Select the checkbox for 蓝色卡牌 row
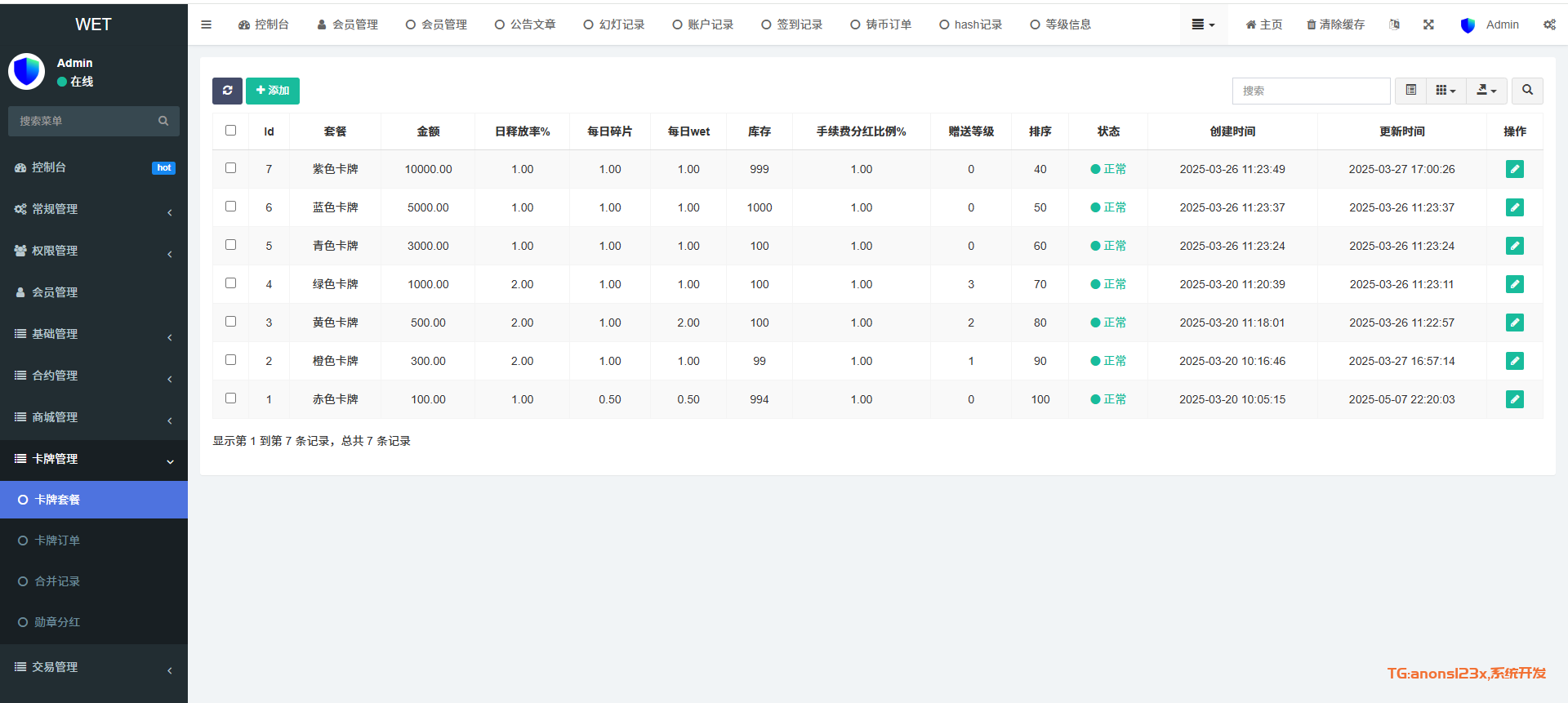Screen dimensions: 1568x703 tap(230, 207)
